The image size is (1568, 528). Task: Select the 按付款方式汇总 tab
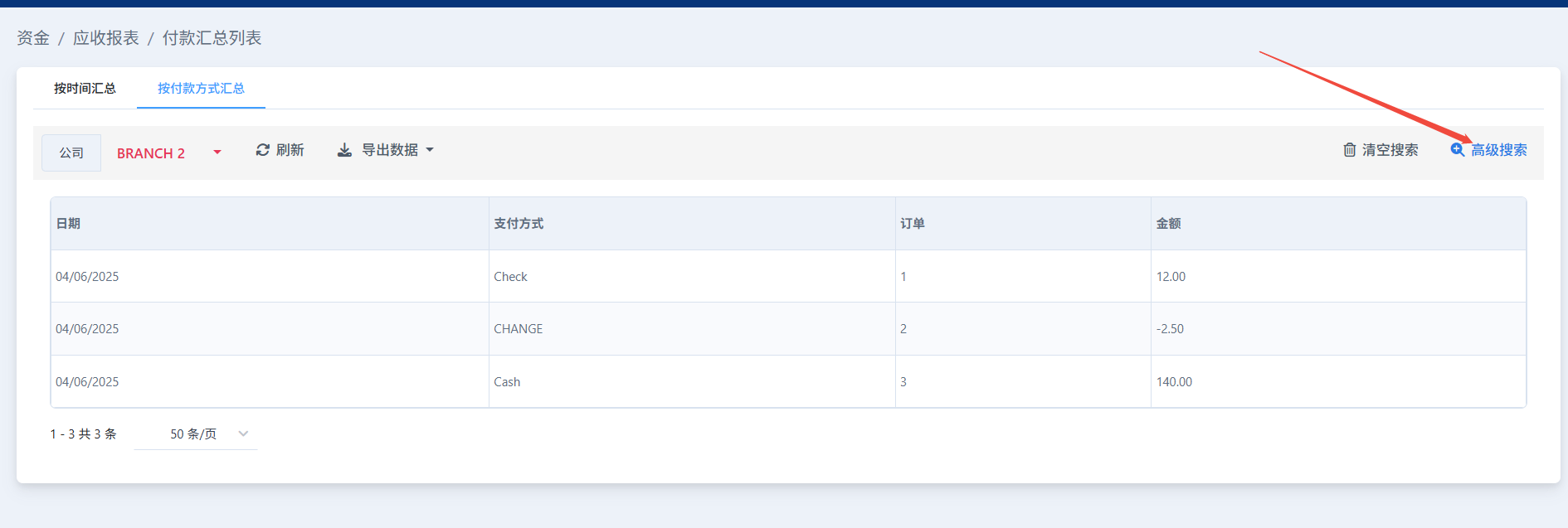[201, 89]
